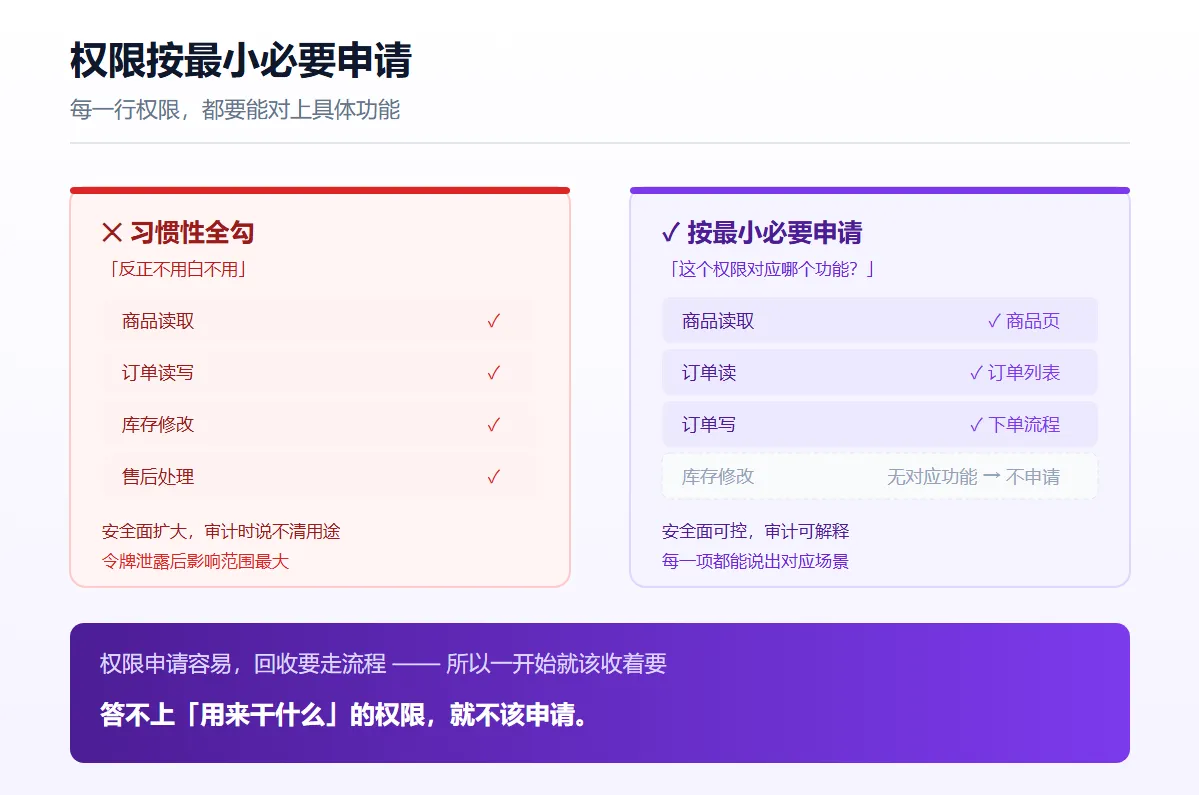
Task: Click the 商品读取 label in the 习惯性全勾 card
Action: [x=158, y=321]
